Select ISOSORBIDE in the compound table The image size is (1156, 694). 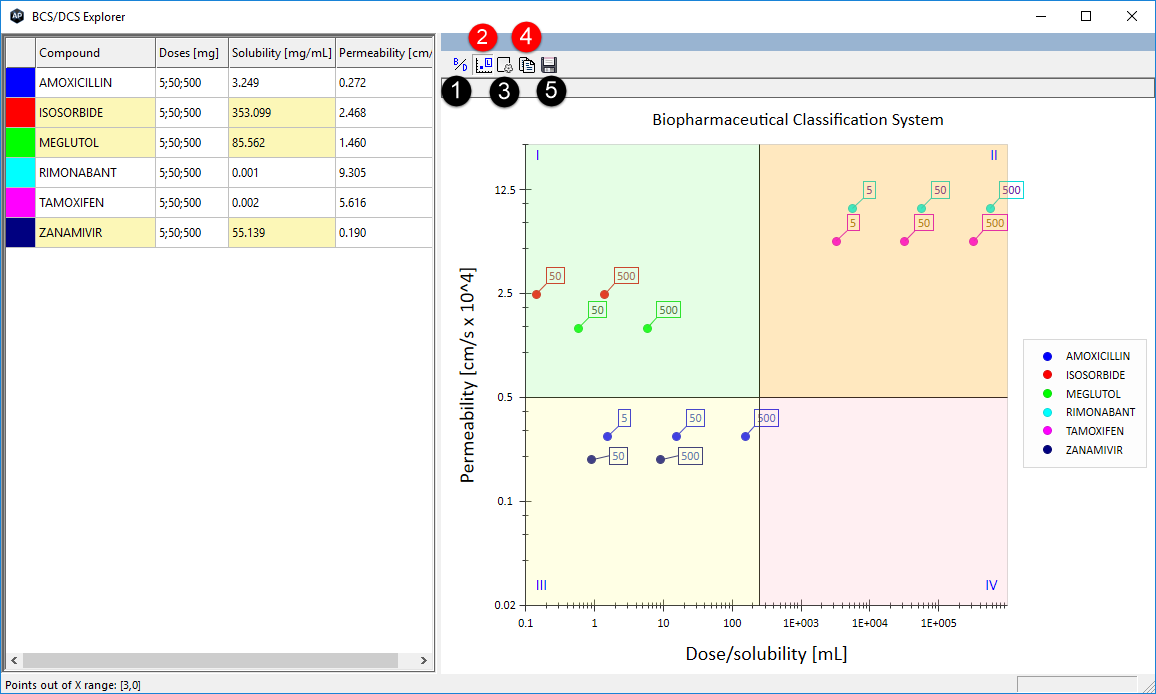(x=95, y=113)
